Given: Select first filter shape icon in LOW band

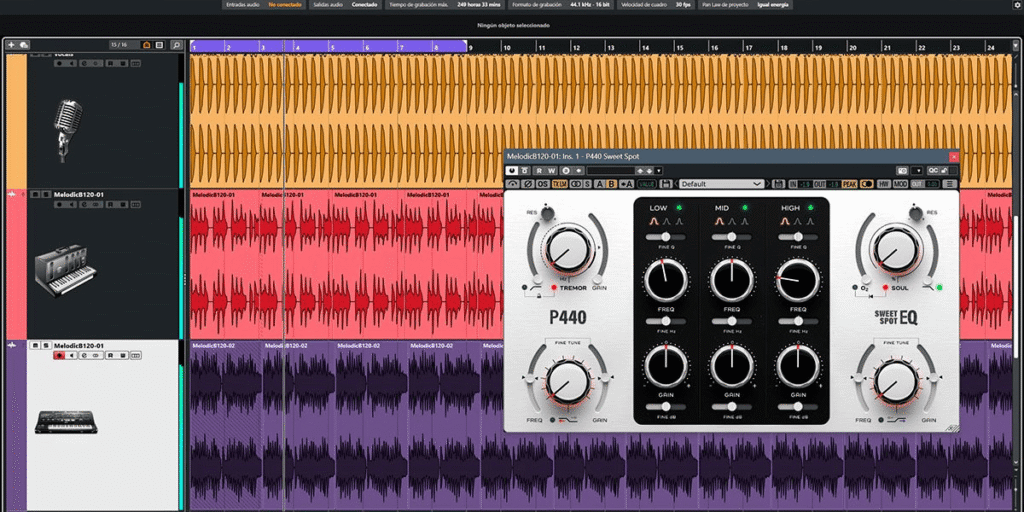Looking at the screenshot, I should click(653, 222).
